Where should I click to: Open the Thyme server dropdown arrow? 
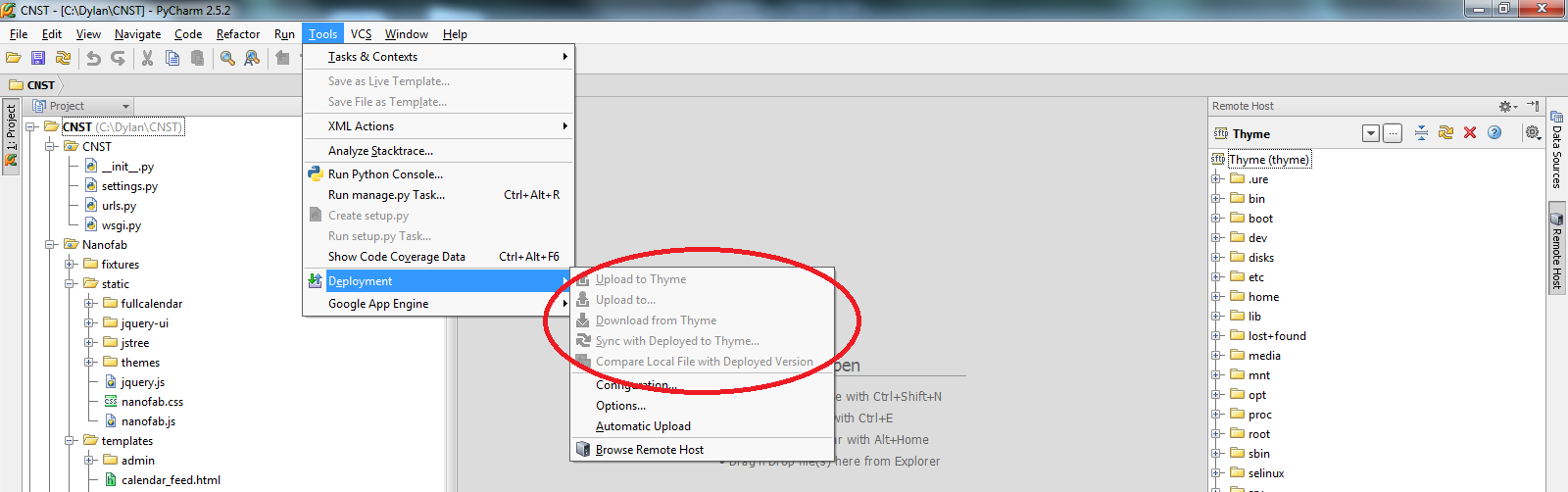tap(1371, 133)
